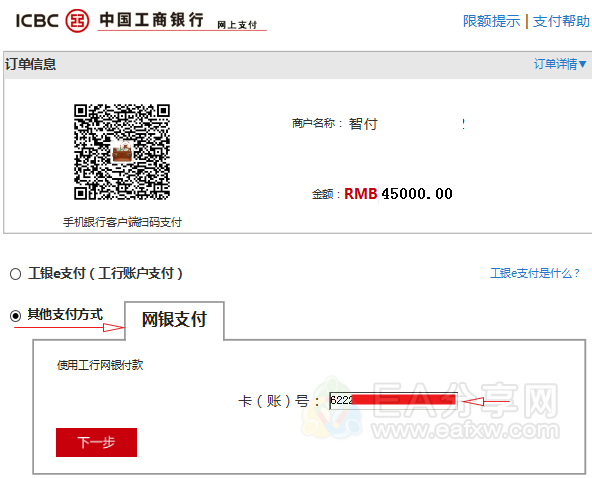This screenshot has height=478, width=592.
Task: Click the merchant name 智付
Action: (363, 124)
